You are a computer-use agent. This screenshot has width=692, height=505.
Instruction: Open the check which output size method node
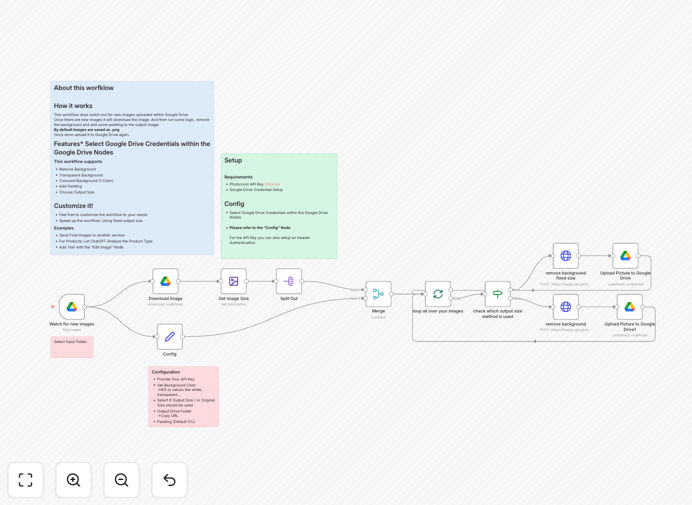(x=497, y=294)
